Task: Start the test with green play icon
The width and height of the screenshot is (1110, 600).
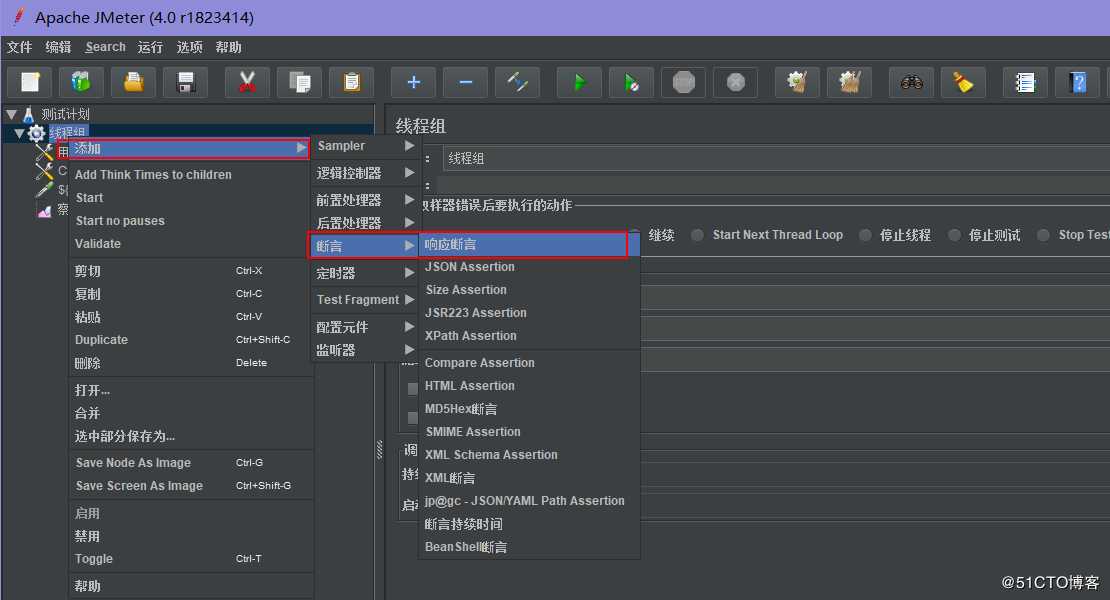Action: [x=579, y=83]
